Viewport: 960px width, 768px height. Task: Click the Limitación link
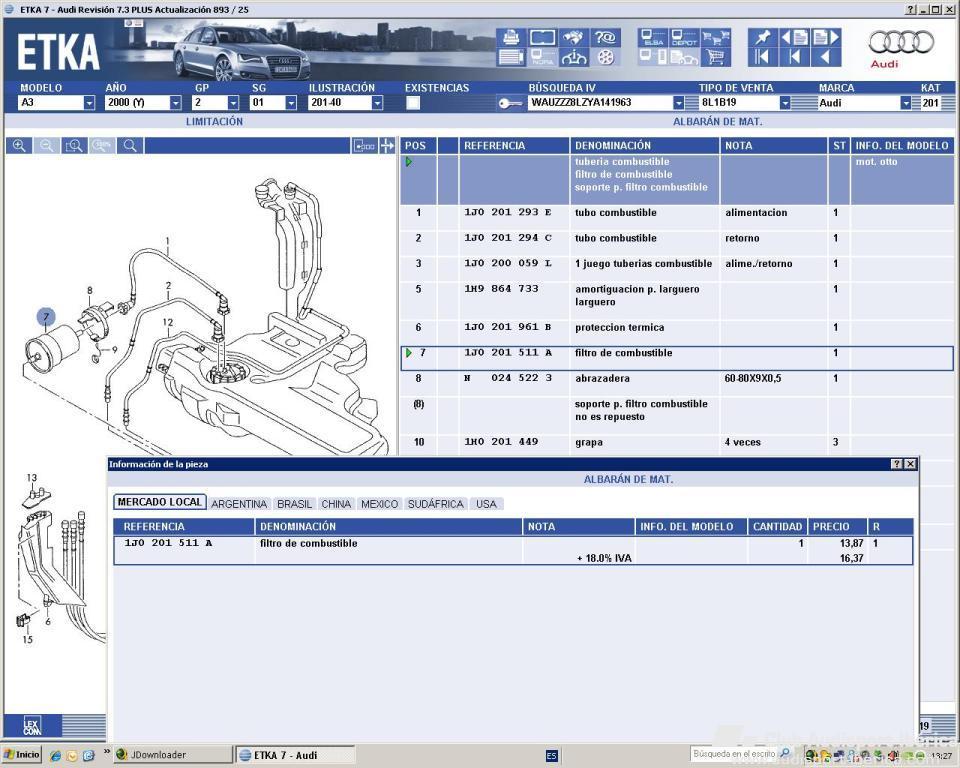pos(214,122)
